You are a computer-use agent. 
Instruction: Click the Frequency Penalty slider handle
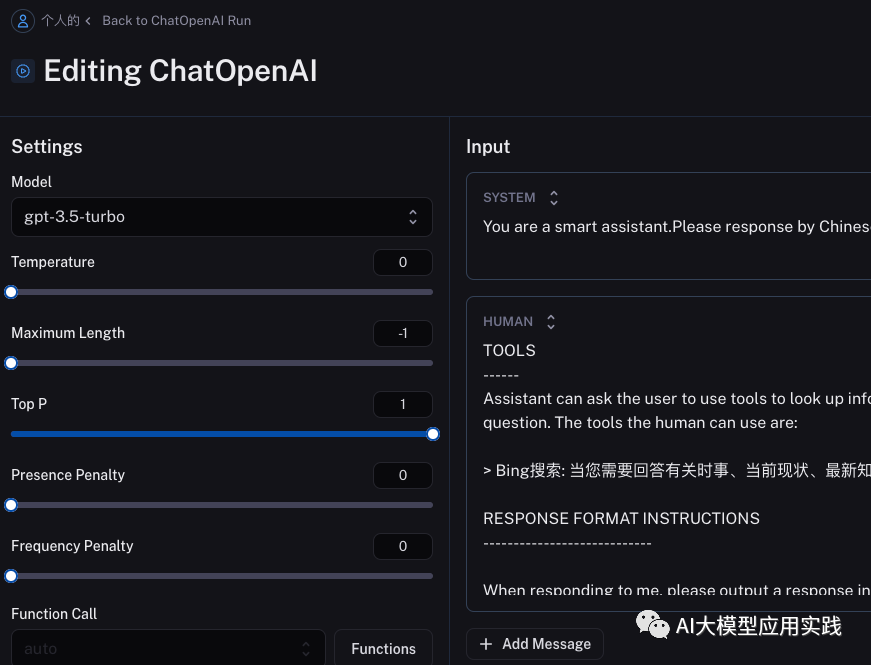click(11, 576)
